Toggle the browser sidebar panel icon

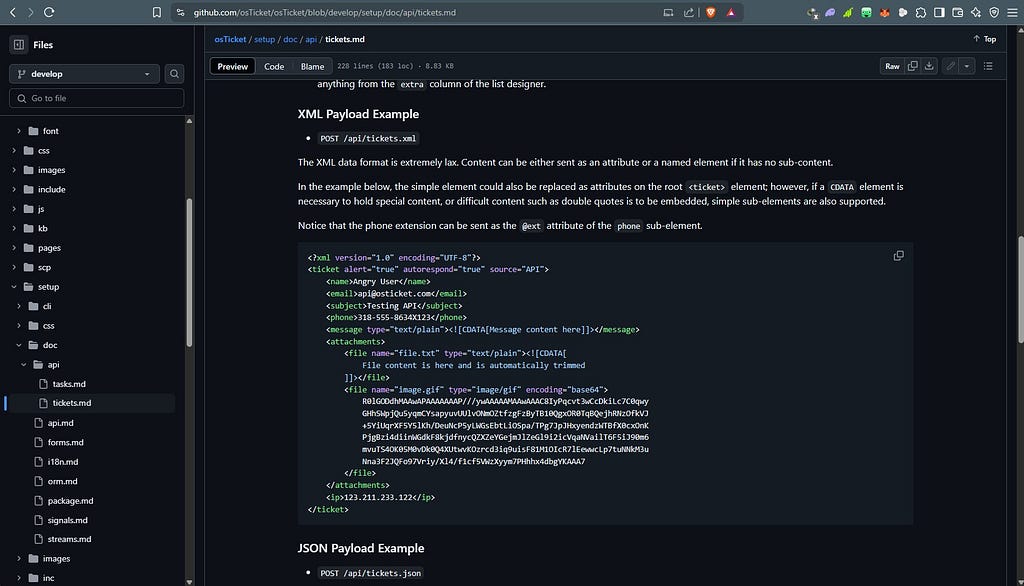pos(939,12)
